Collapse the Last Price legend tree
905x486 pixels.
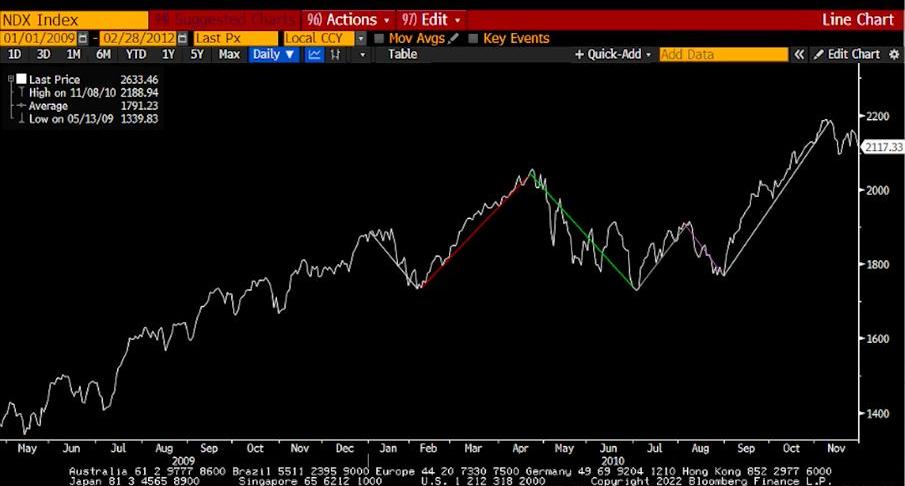(x=11, y=78)
